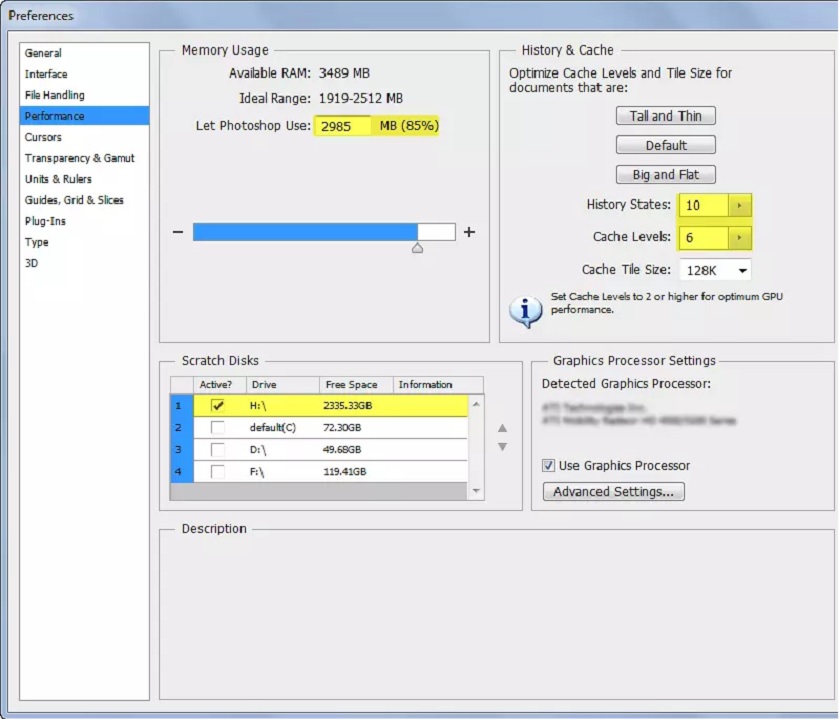
Task: Click the minus icon beside memory slider
Action: [x=178, y=232]
